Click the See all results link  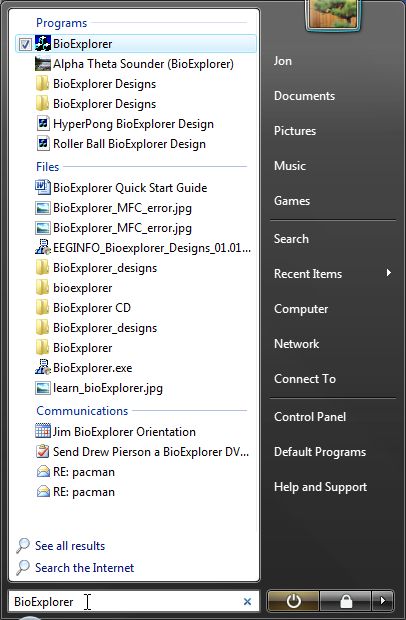point(70,546)
